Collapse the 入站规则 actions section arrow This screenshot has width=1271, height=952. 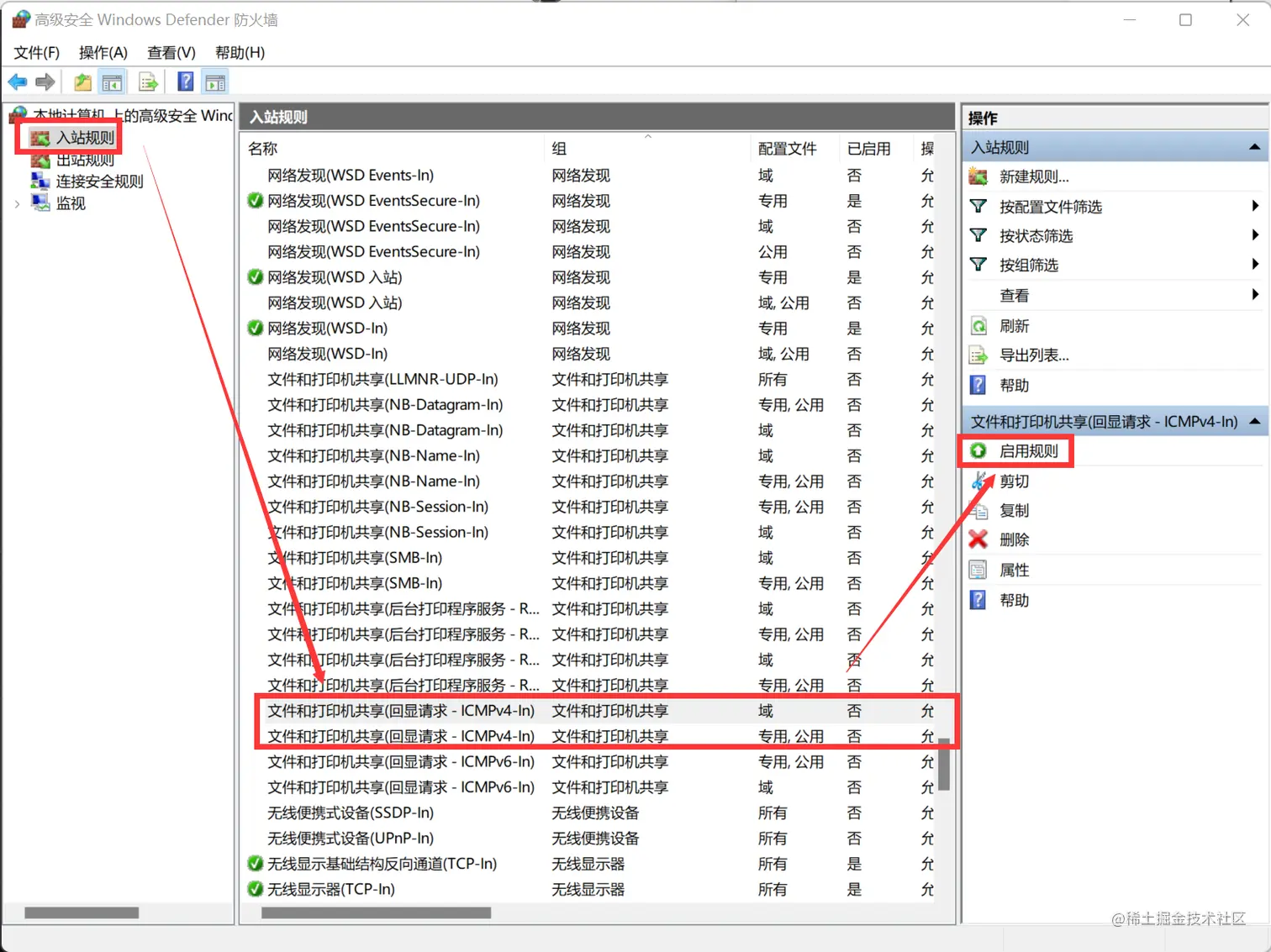1254,147
